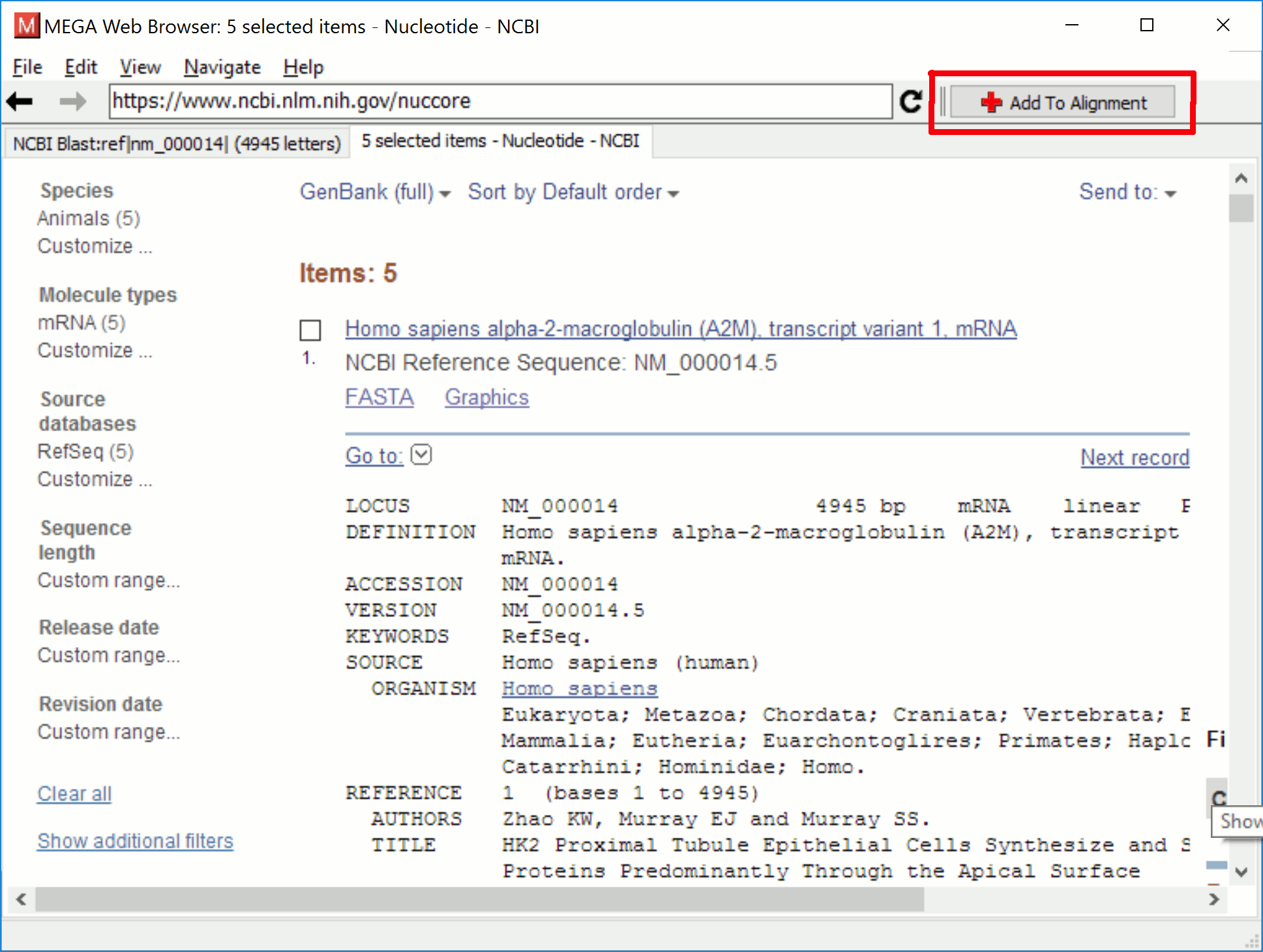Set Release date Custom range
Image resolution: width=1263 pixels, height=952 pixels.
(x=108, y=655)
